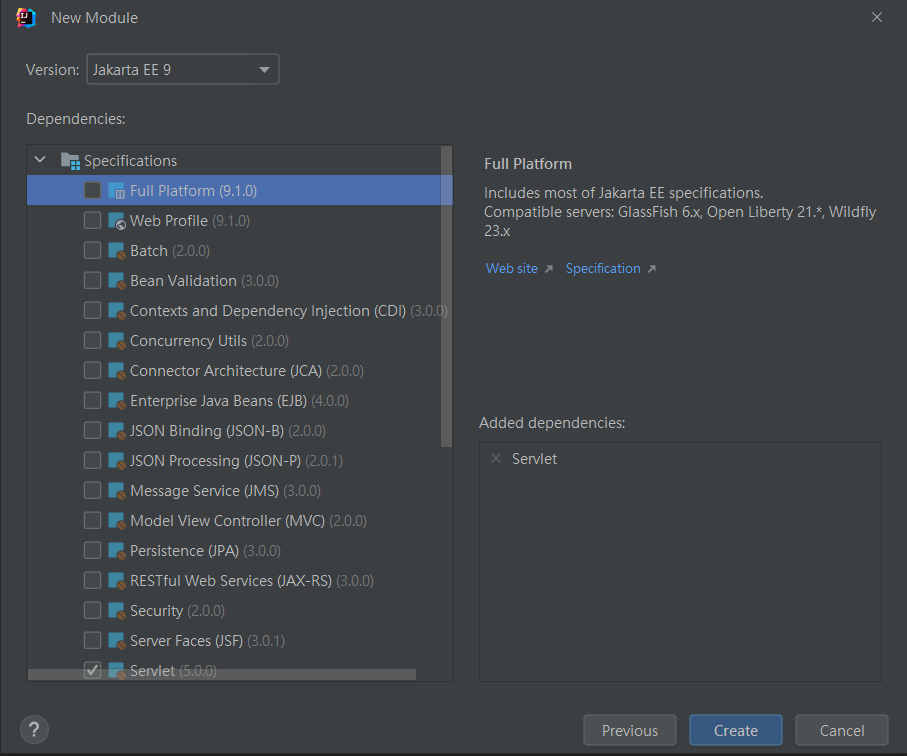The image size is (907, 756).
Task: Collapse the Specifications tree node
Action: coord(40,160)
